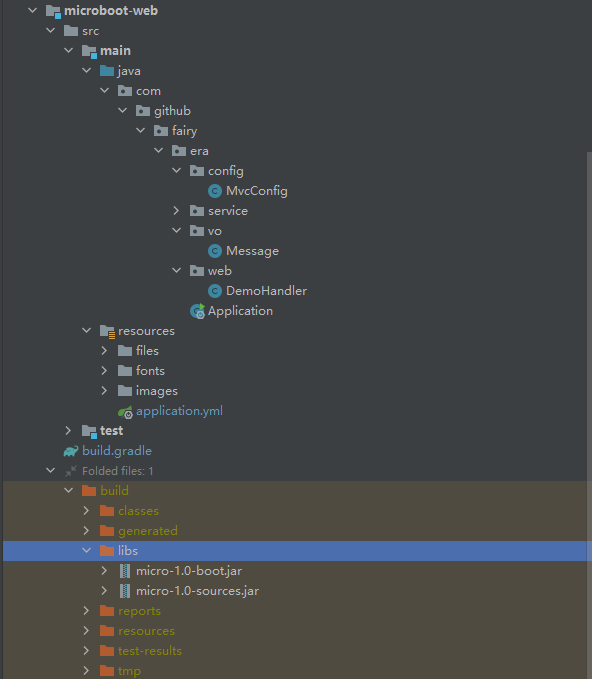Click the Folded files: 1 label
The width and height of the screenshot is (592, 679).
[118, 471]
